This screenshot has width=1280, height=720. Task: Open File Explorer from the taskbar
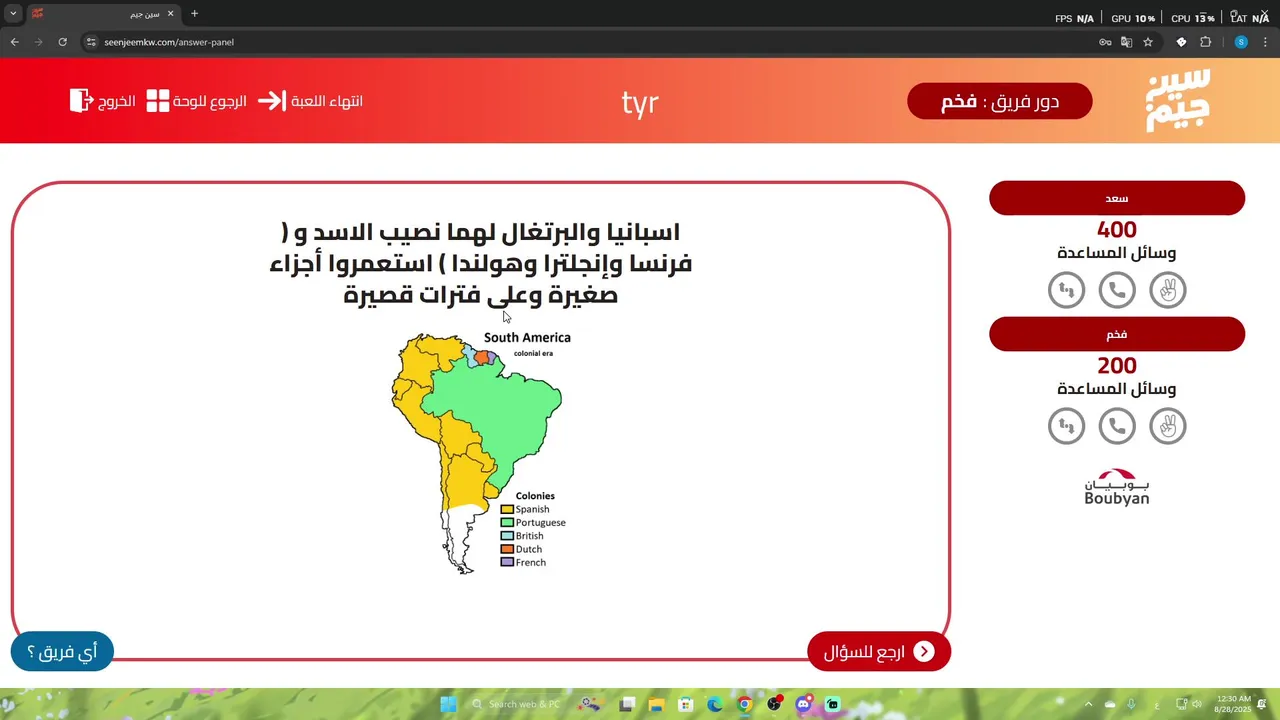click(656, 704)
